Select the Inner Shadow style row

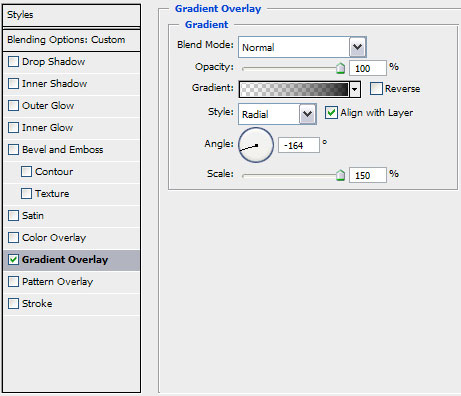pyautogui.click(x=72, y=84)
